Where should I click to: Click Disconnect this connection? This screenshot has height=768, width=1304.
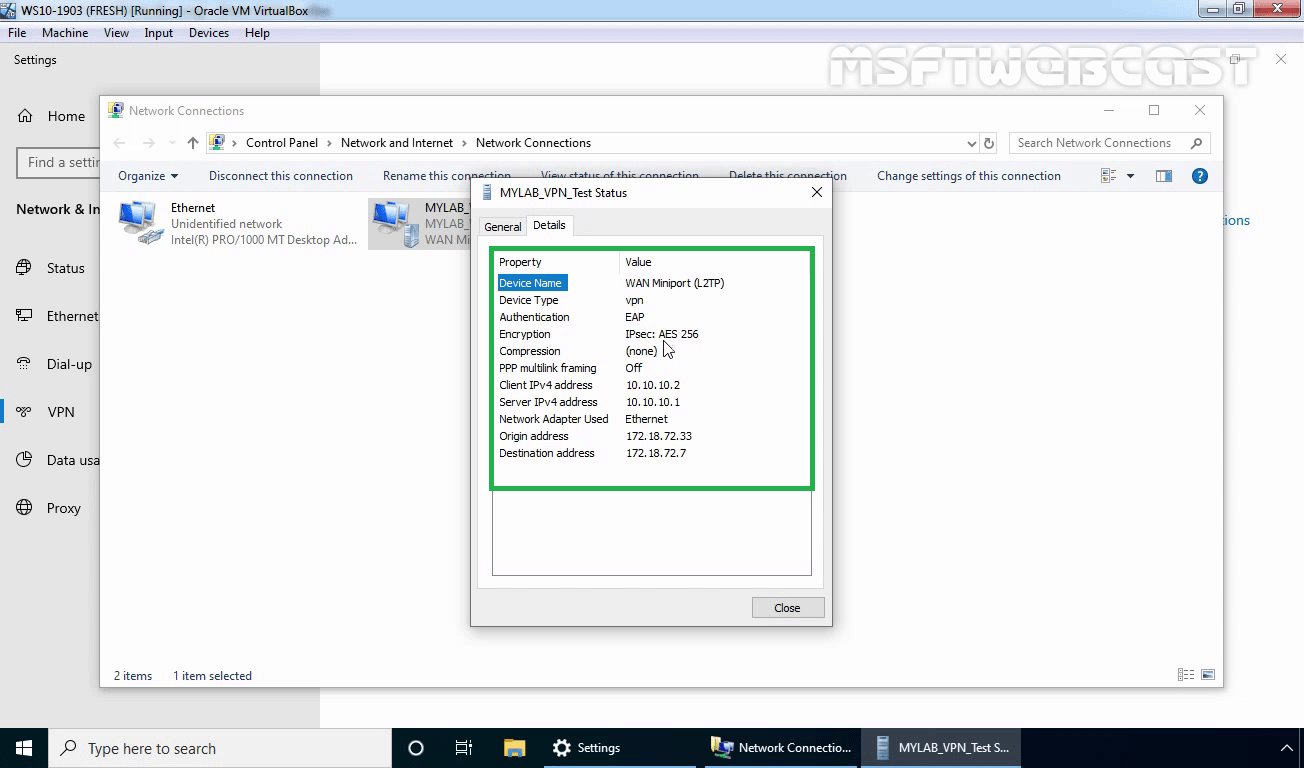[x=280, y=175]
